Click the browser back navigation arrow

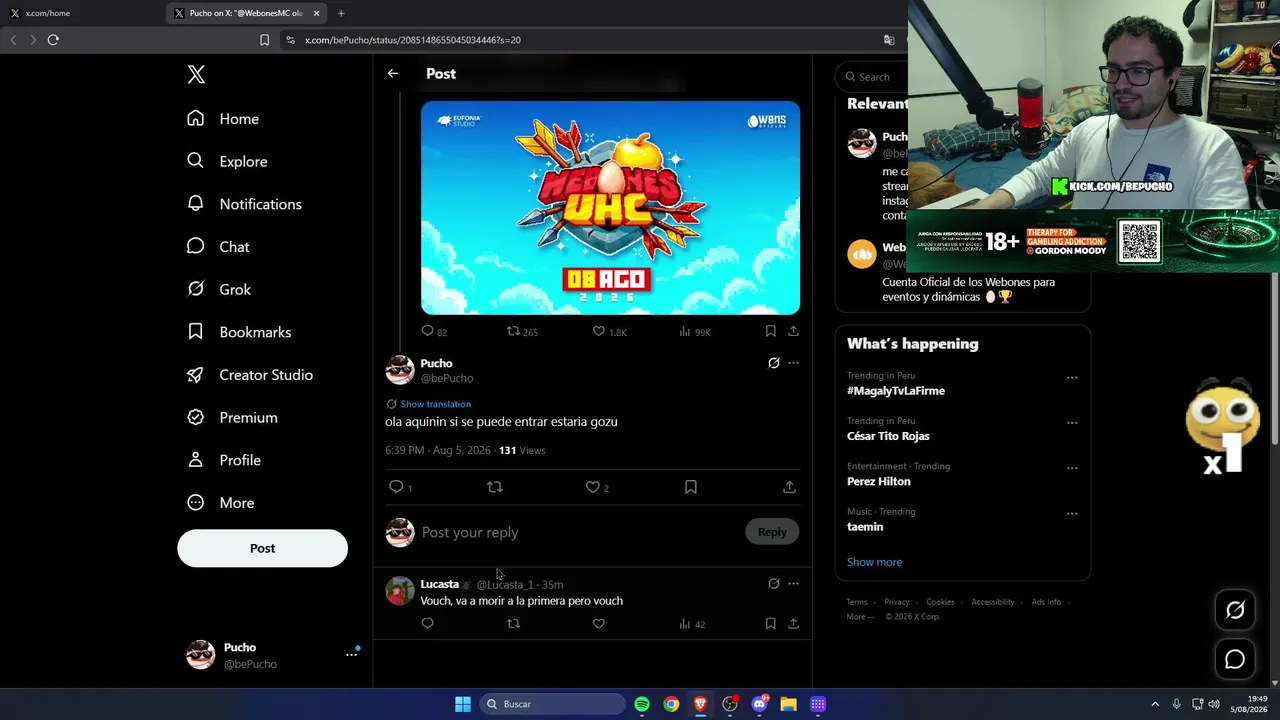click(x=13, y=40)
